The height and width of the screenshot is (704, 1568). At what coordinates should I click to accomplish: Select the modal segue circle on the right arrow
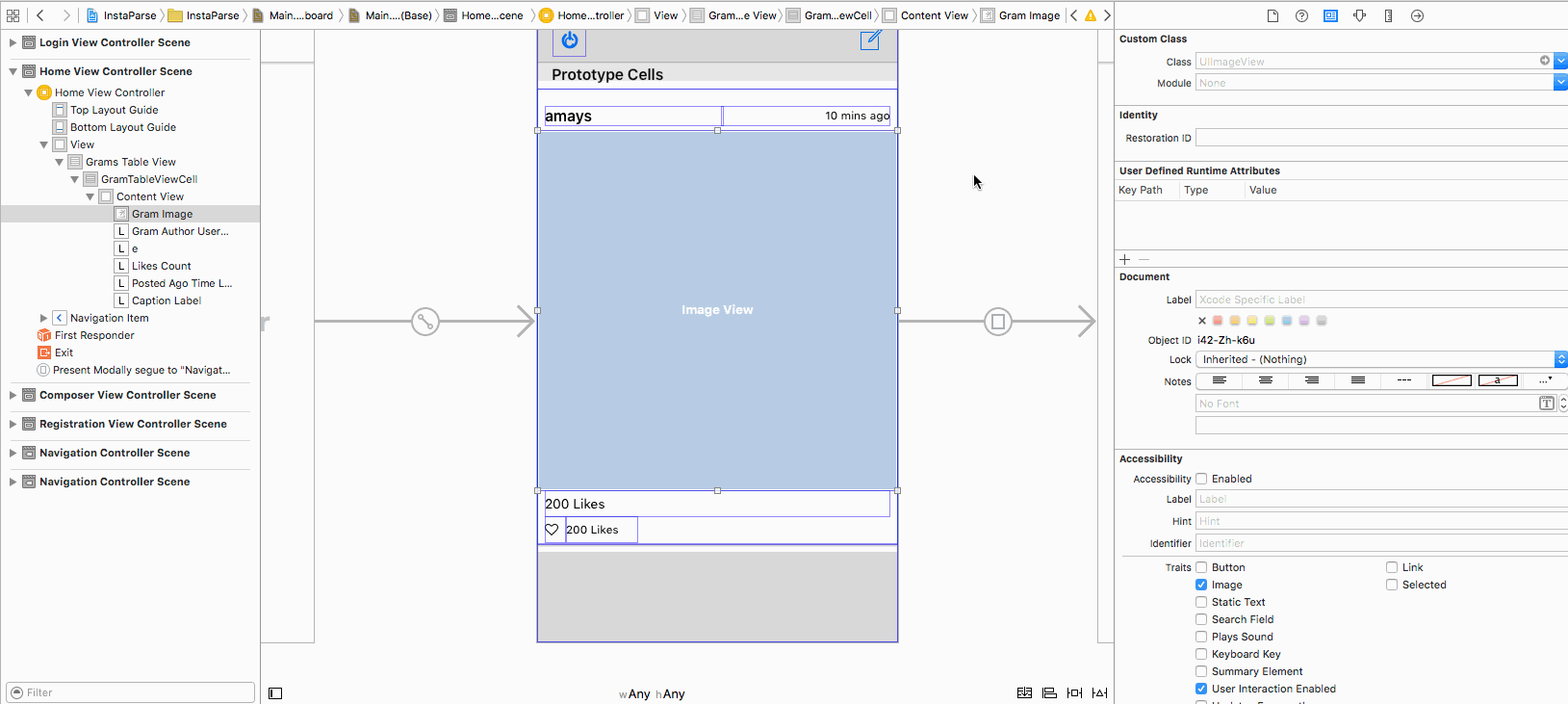click(x=998, y=322)
